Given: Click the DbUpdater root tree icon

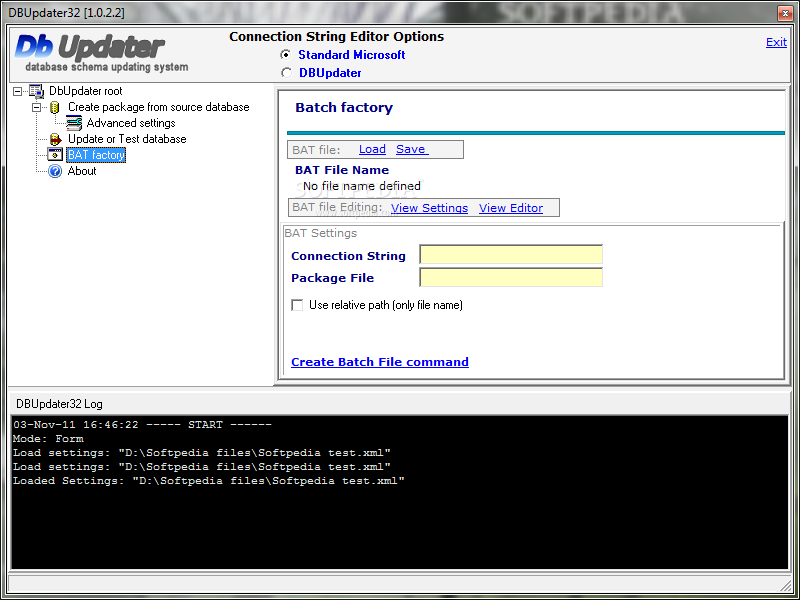Looking at the screenshot, I should (37, 91).
